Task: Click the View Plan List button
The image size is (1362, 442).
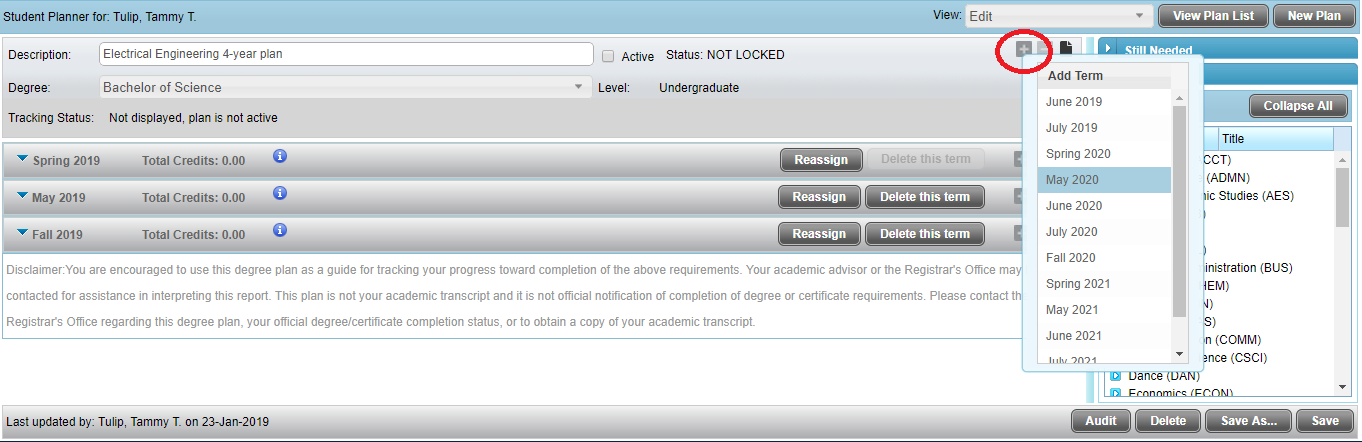Action: coord(1212,16)
